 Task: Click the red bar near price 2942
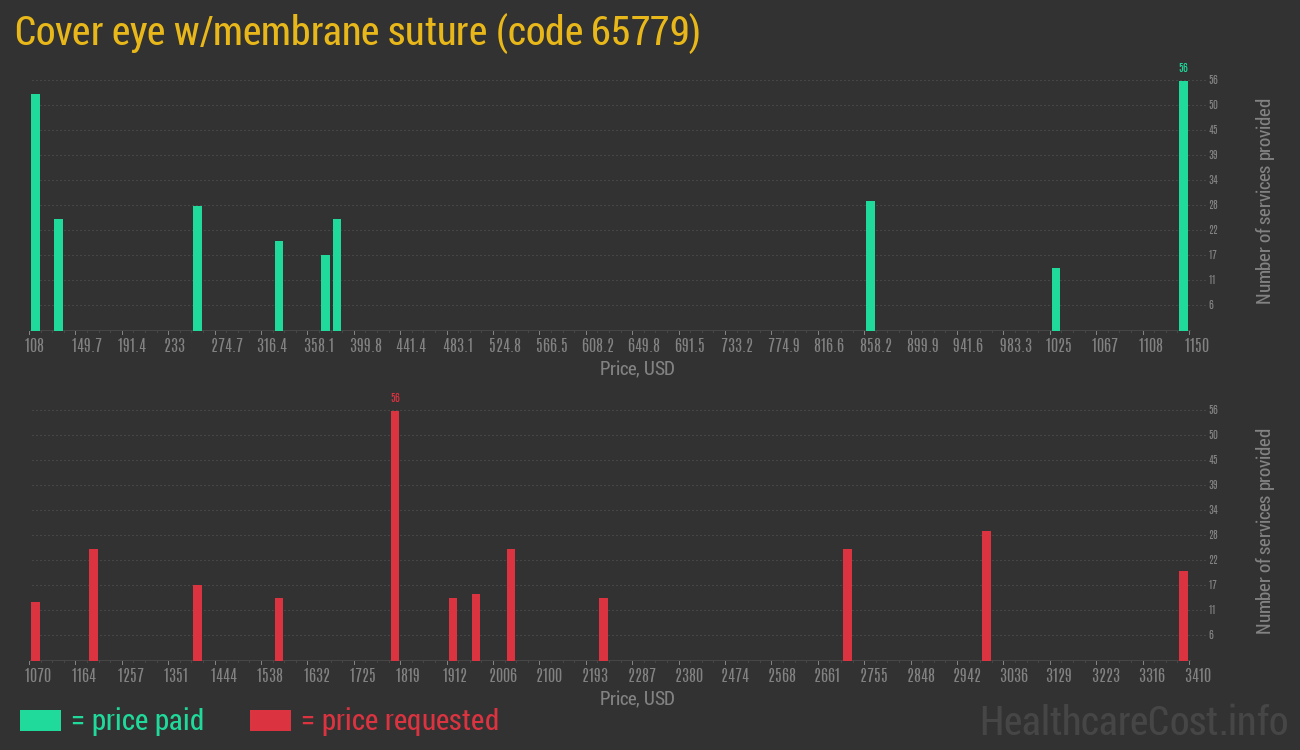986,595
